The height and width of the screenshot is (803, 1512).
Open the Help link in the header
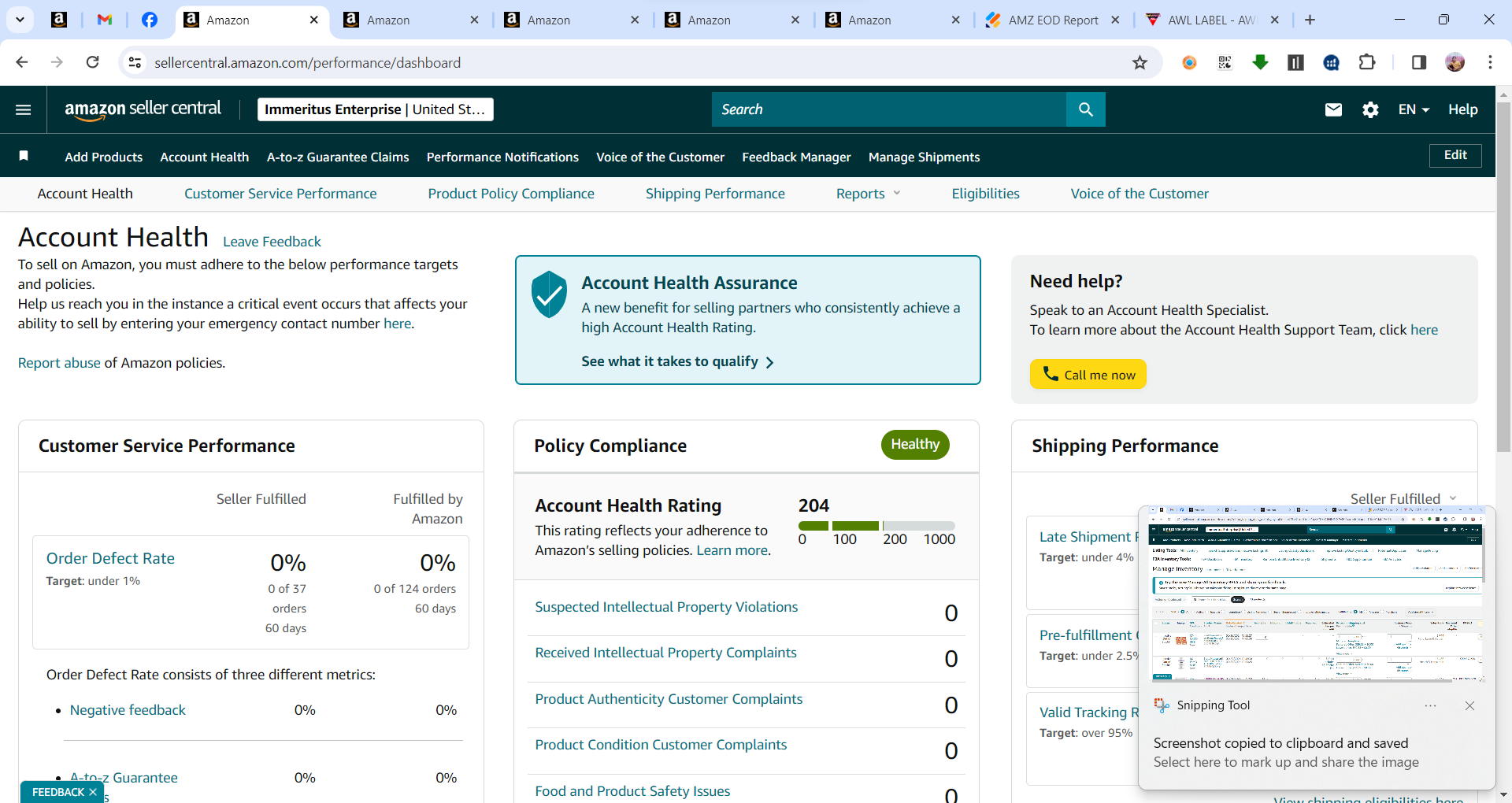pyautogui.click(x=1462, y=109)
